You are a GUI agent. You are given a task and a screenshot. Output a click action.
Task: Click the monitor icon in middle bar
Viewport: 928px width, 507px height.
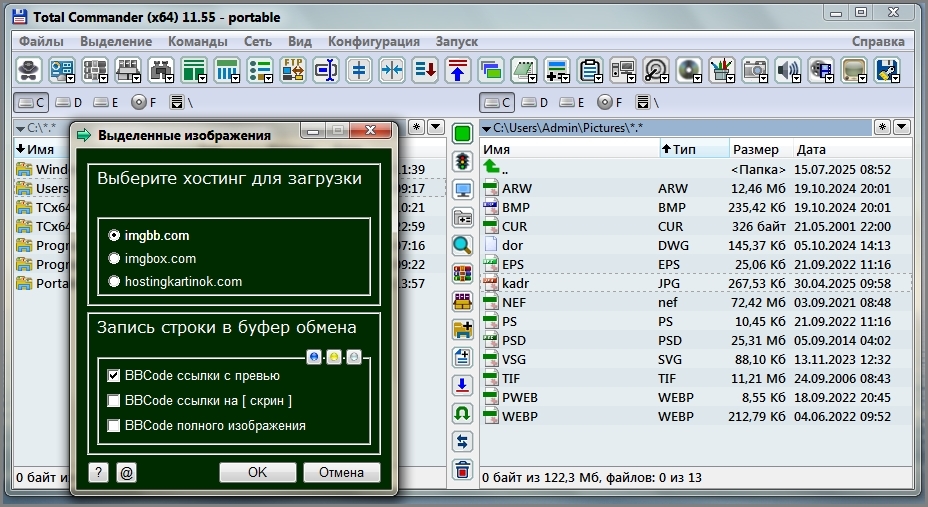click(x=462, y=190)
